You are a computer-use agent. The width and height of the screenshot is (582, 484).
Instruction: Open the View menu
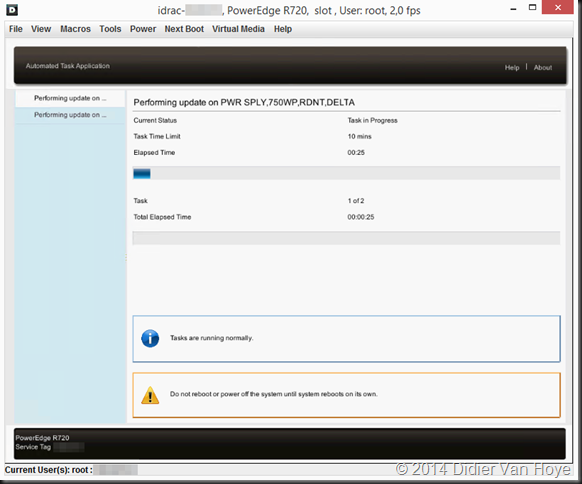[41, 29]
